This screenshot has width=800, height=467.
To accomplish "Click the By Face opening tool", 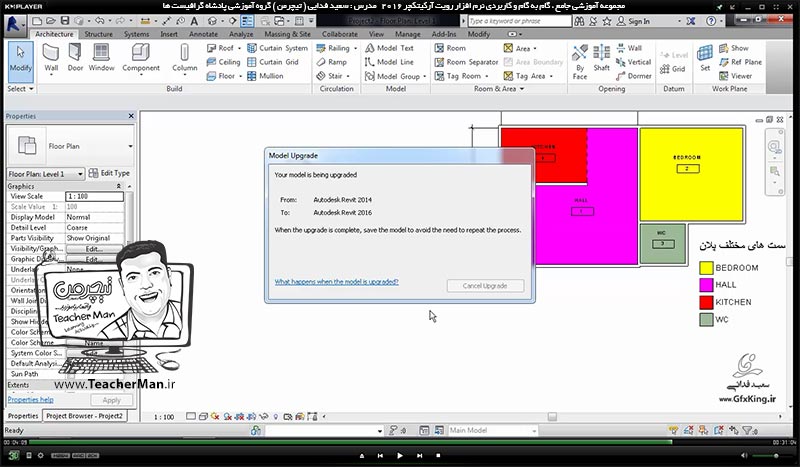I will (x=580, y=62).
